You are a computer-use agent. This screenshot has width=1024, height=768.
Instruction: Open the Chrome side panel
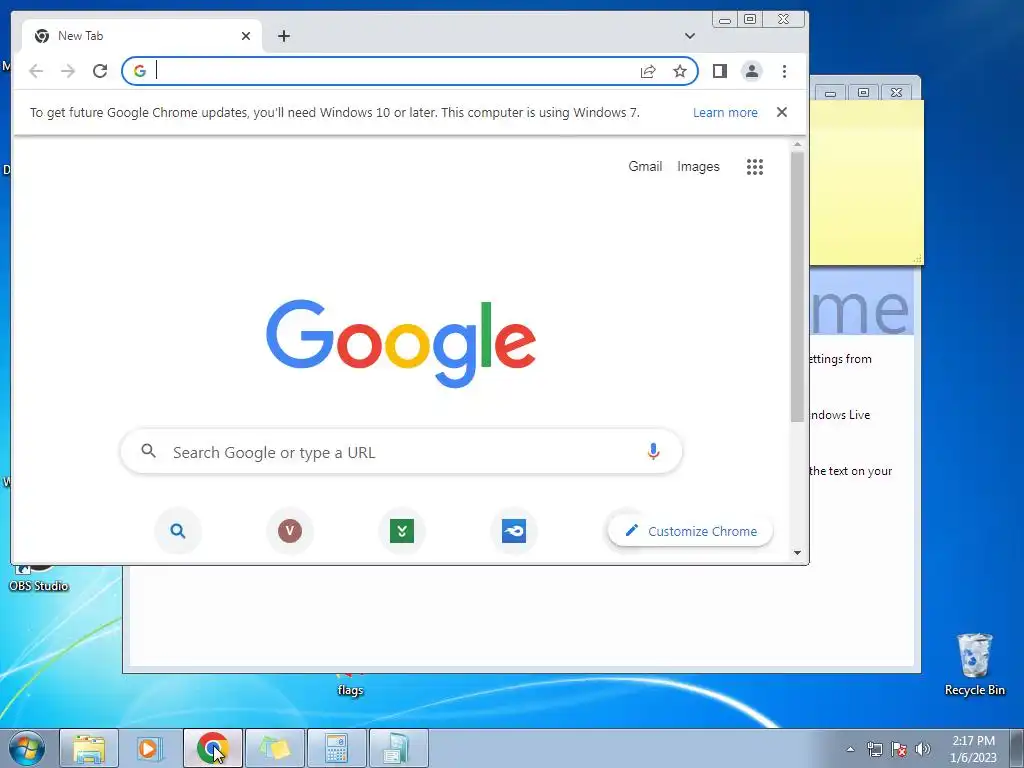(x=720, y=71)
